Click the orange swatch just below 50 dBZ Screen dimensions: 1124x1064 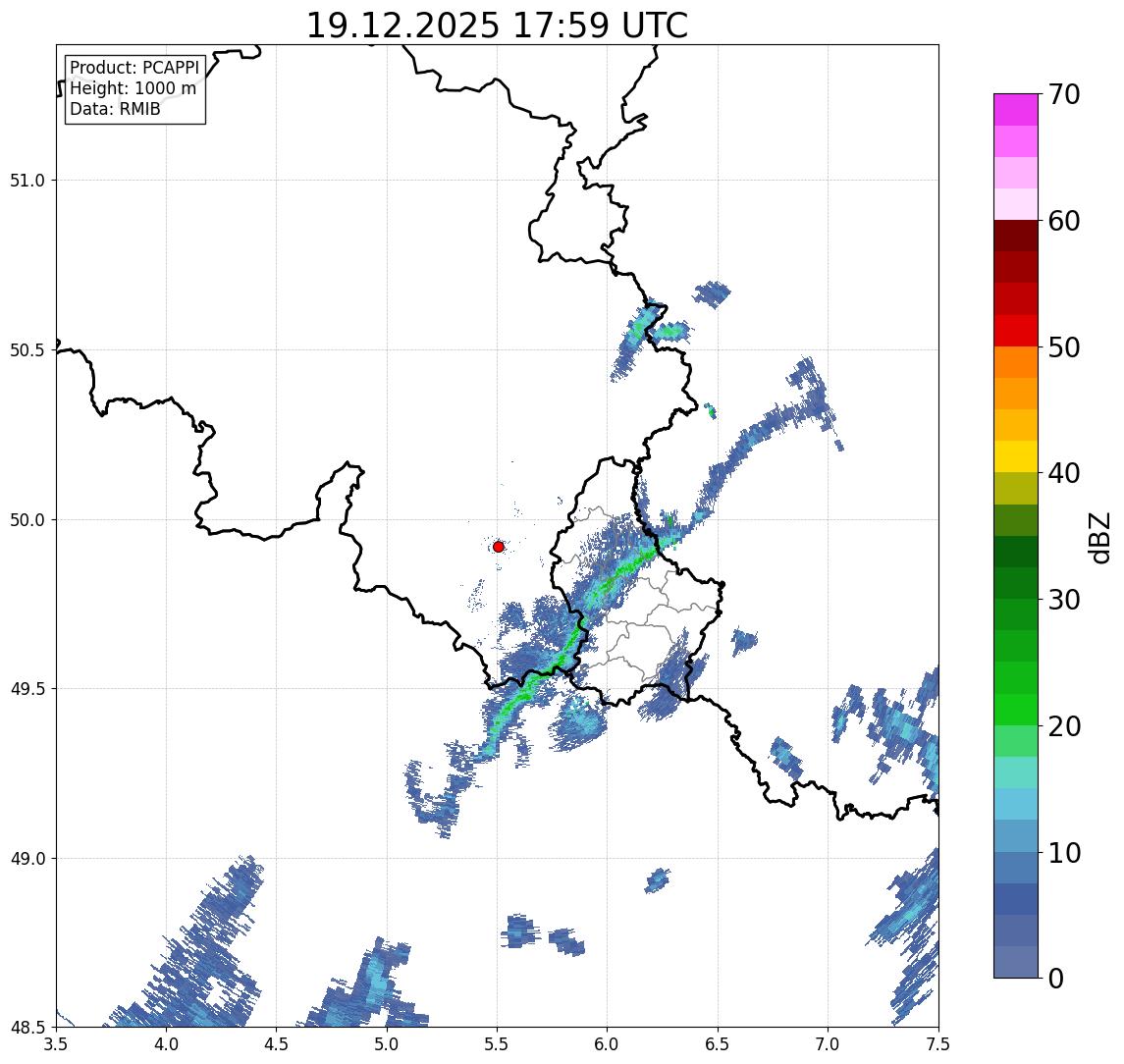[1016, 362]
